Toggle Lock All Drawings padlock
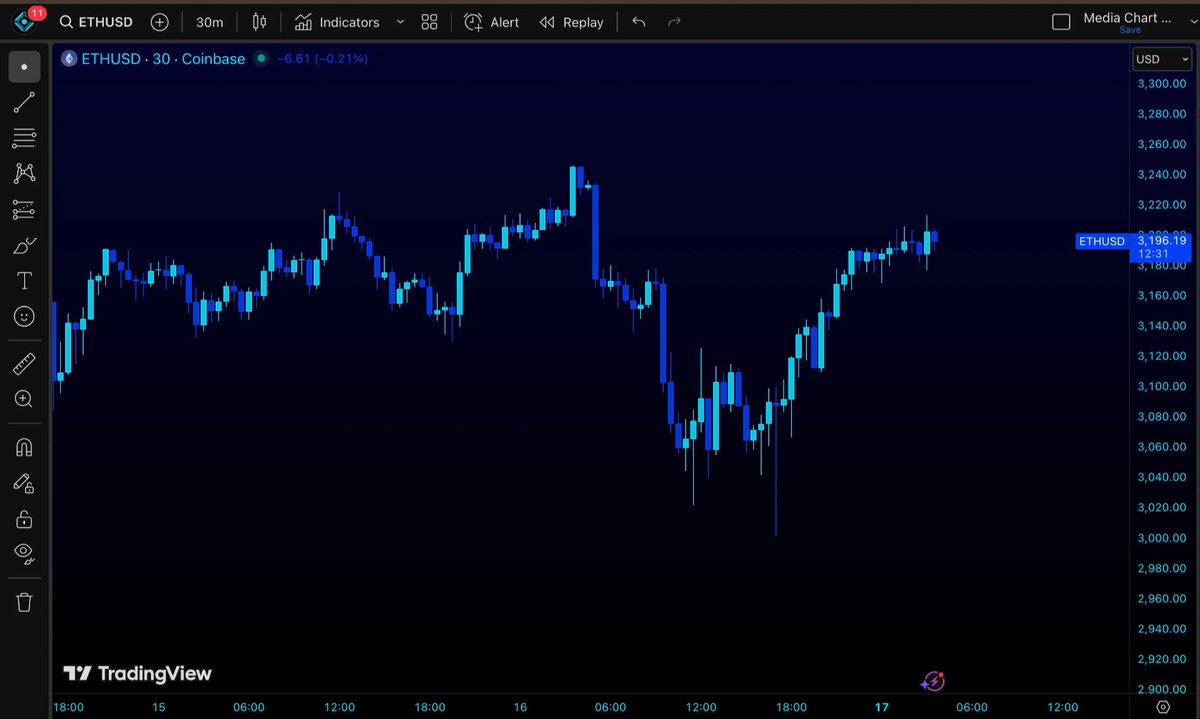 coord(24,518)
